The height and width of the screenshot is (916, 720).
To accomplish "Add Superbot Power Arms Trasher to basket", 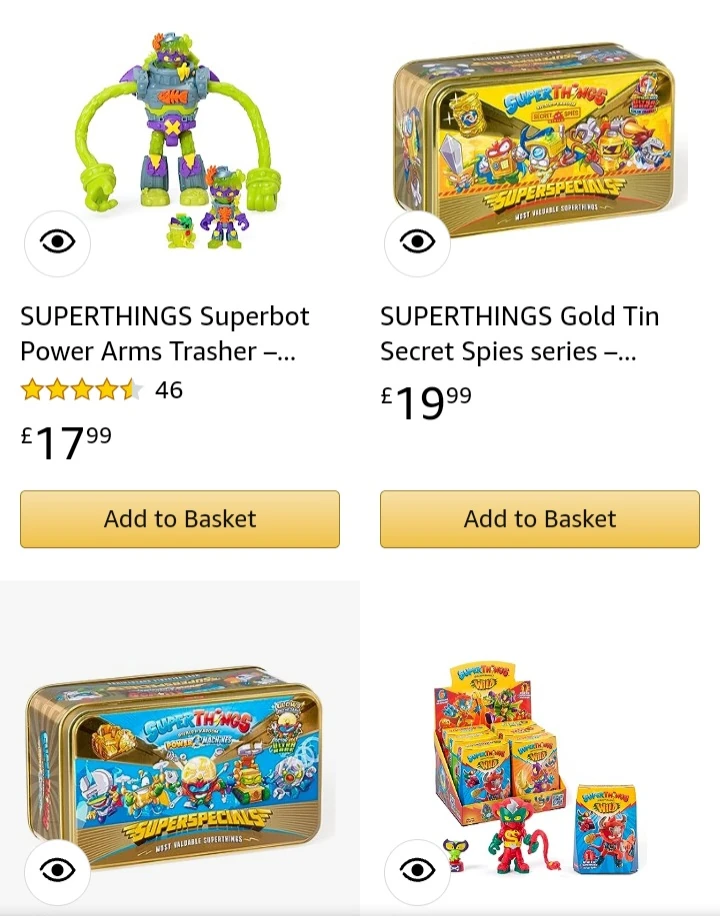I will (180, 519).
